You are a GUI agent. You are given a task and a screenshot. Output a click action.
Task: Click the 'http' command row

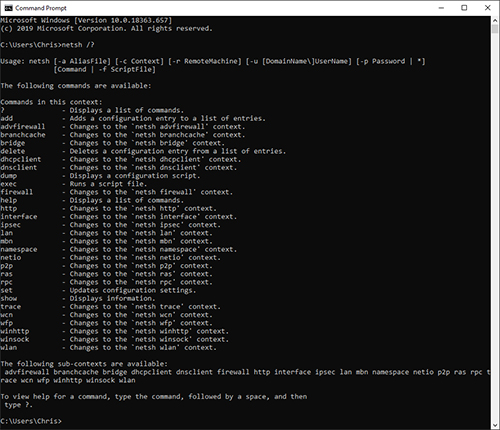pos(109,208)
